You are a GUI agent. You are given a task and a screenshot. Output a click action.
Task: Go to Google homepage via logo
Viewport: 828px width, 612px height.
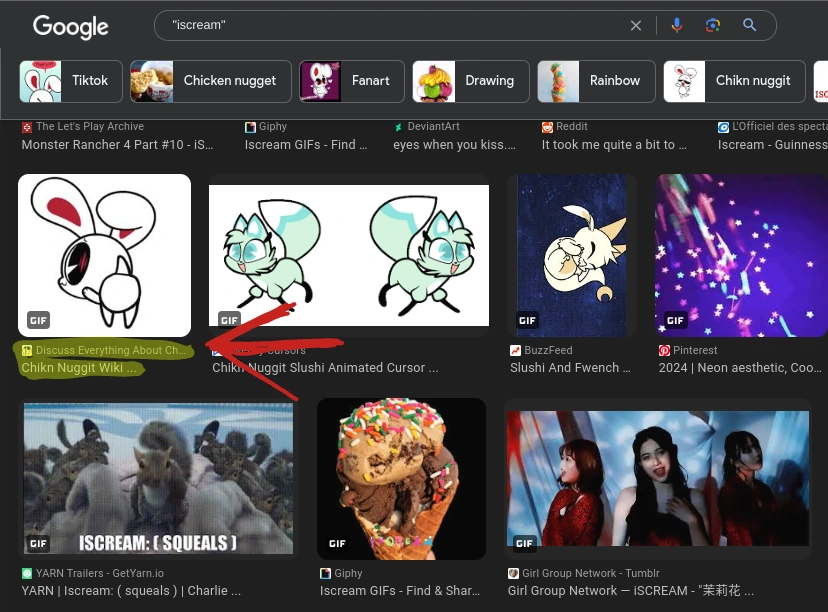point(71,27)
